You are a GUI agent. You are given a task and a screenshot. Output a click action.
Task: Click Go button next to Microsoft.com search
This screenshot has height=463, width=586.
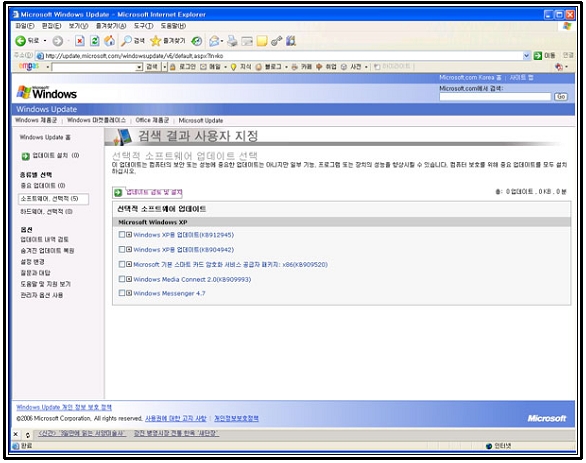(561, 97)
